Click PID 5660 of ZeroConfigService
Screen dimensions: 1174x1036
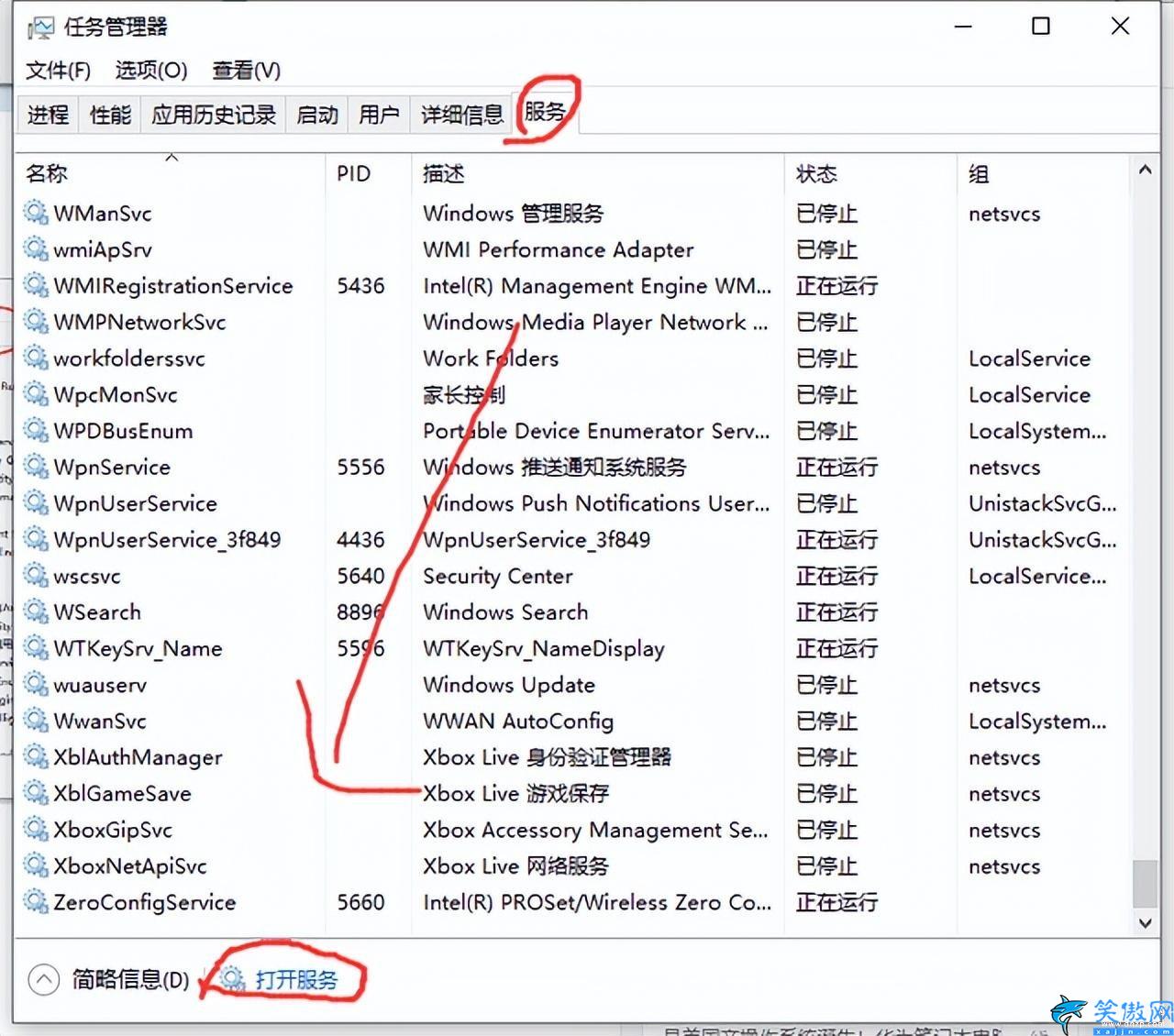pyautogui.click(x=360, y=902)
